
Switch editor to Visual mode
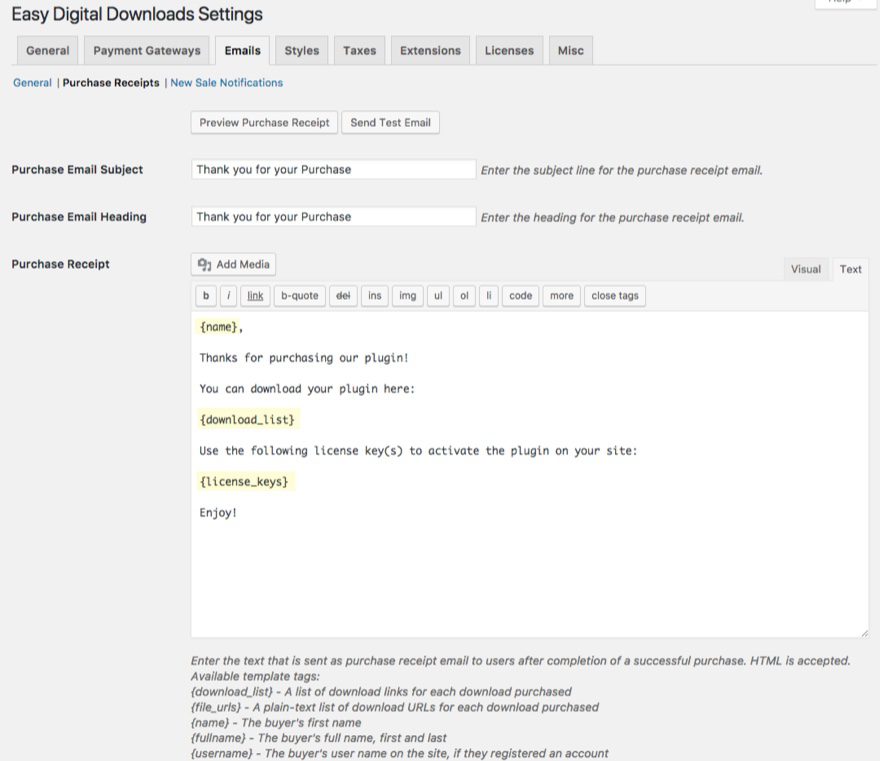coord(805,269)
